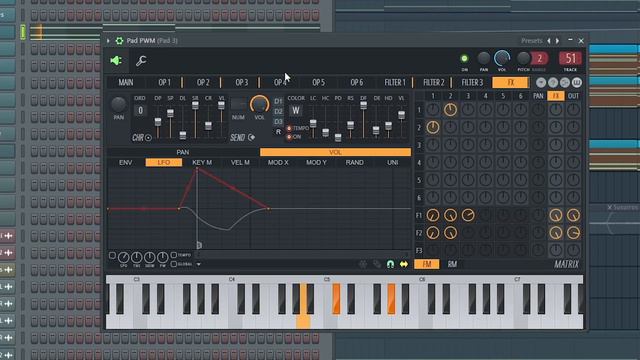Select the ENV envelope tab
The height and width of the screenshot is (360, 640).
125,162
